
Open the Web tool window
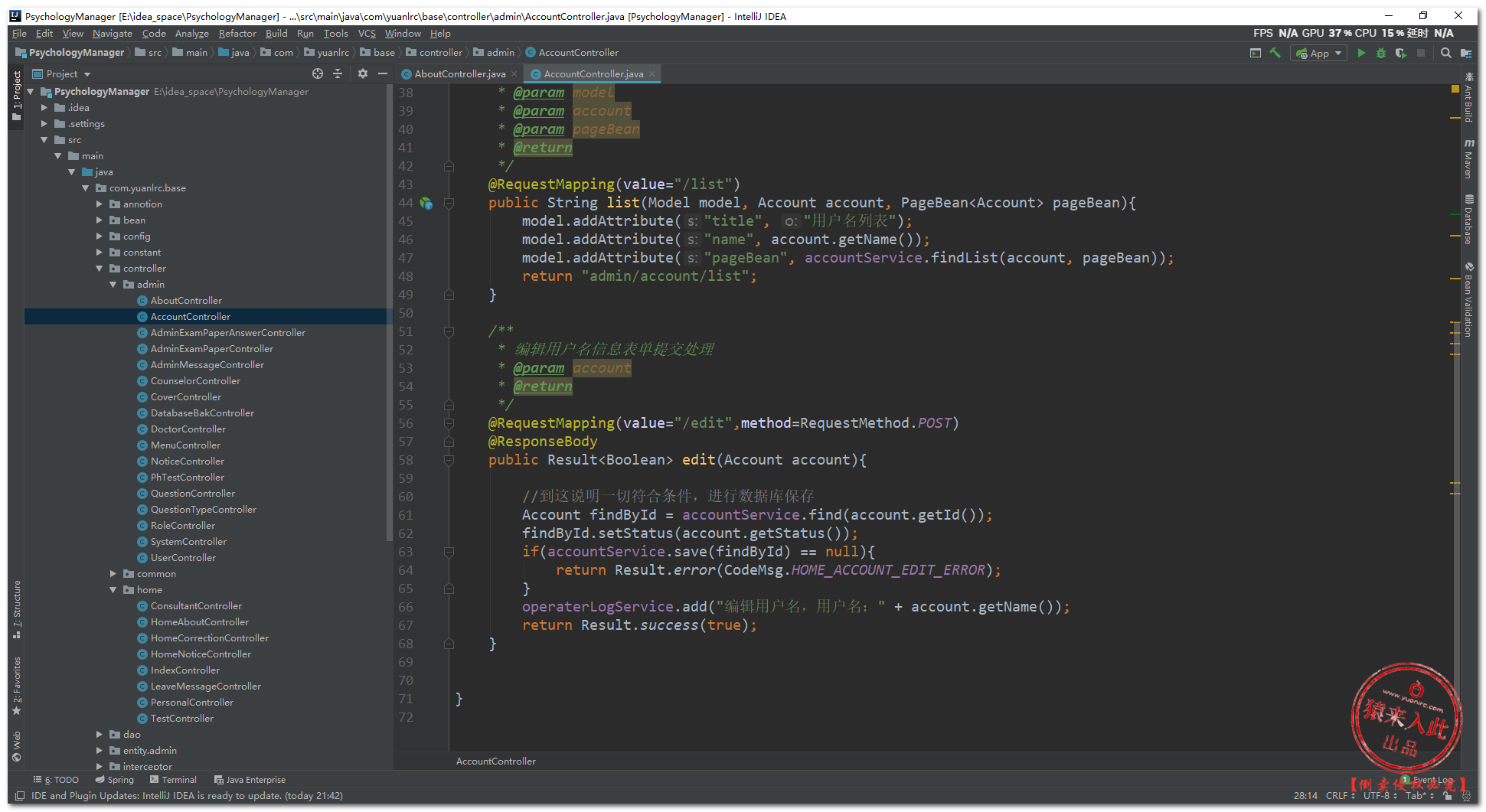(17, 747)
